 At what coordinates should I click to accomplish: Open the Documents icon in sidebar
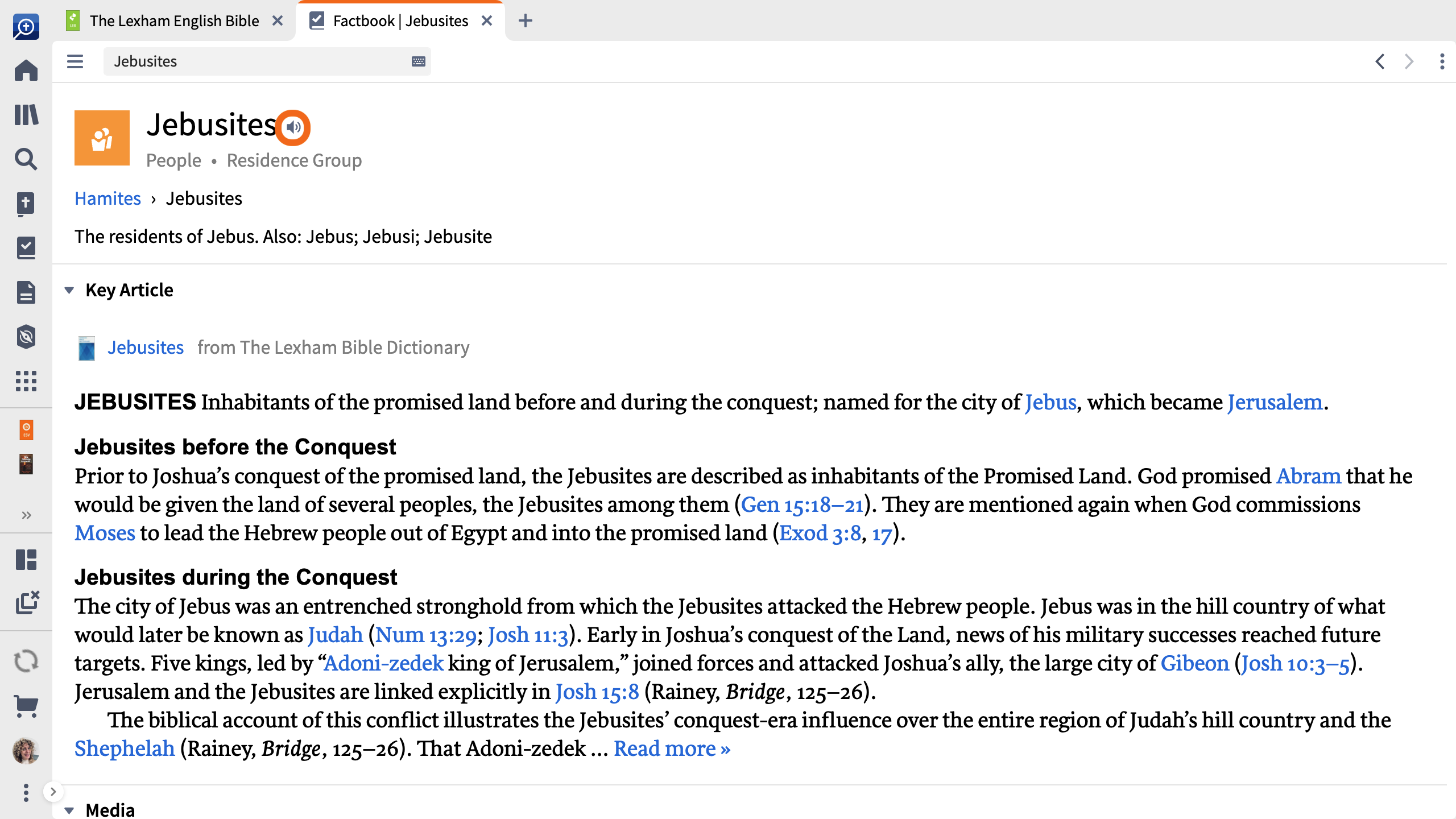(26, 292)
